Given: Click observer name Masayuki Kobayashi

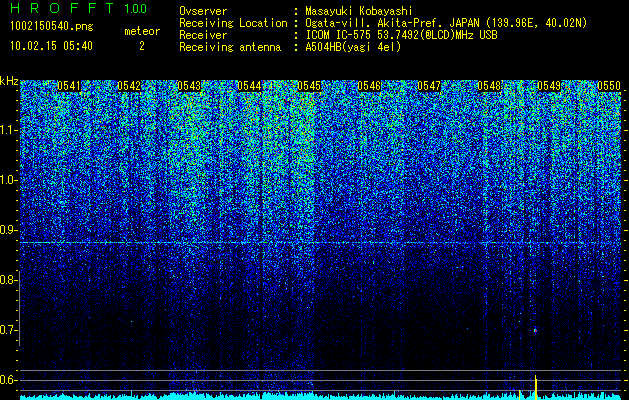Looking at the screenshot, I should 359,11.
